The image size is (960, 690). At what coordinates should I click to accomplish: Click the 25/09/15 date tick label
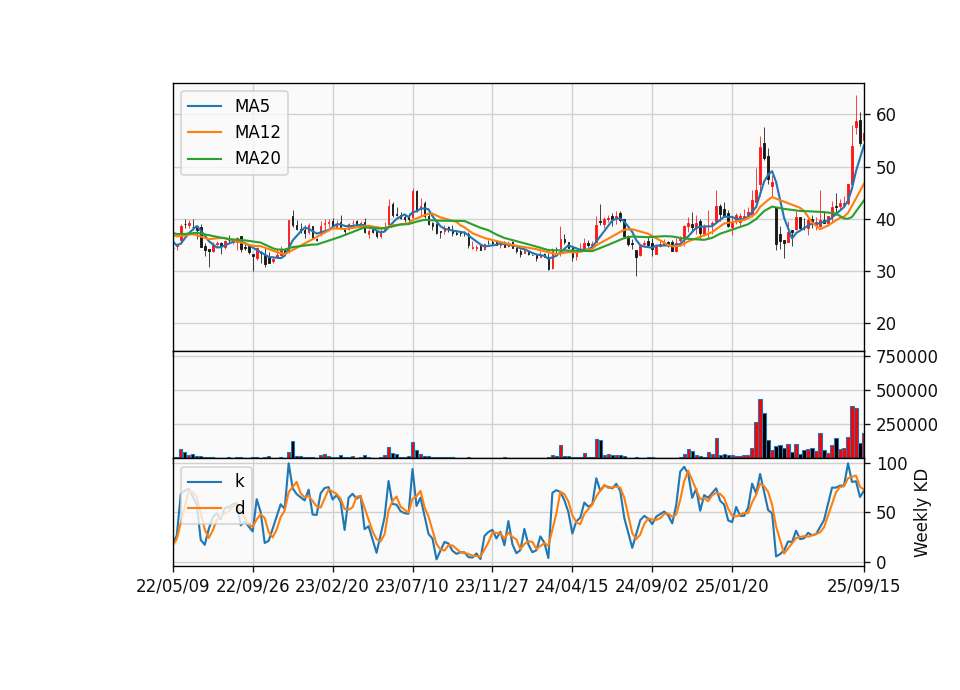pos(863,586)
